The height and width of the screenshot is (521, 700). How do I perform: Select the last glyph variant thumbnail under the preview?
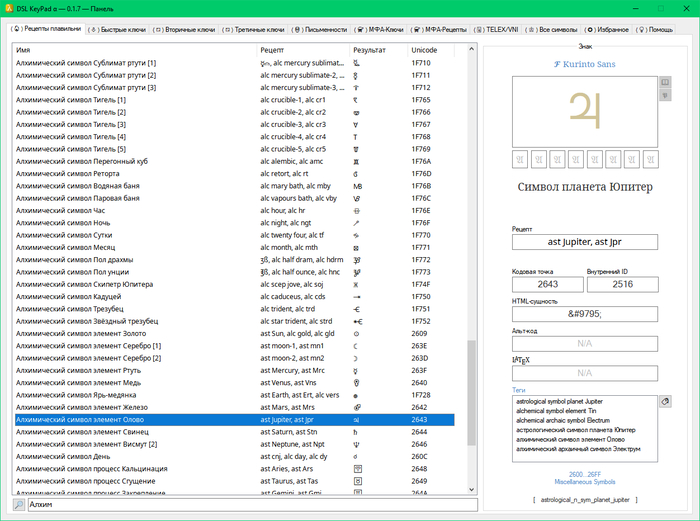(x=652, y=158)
